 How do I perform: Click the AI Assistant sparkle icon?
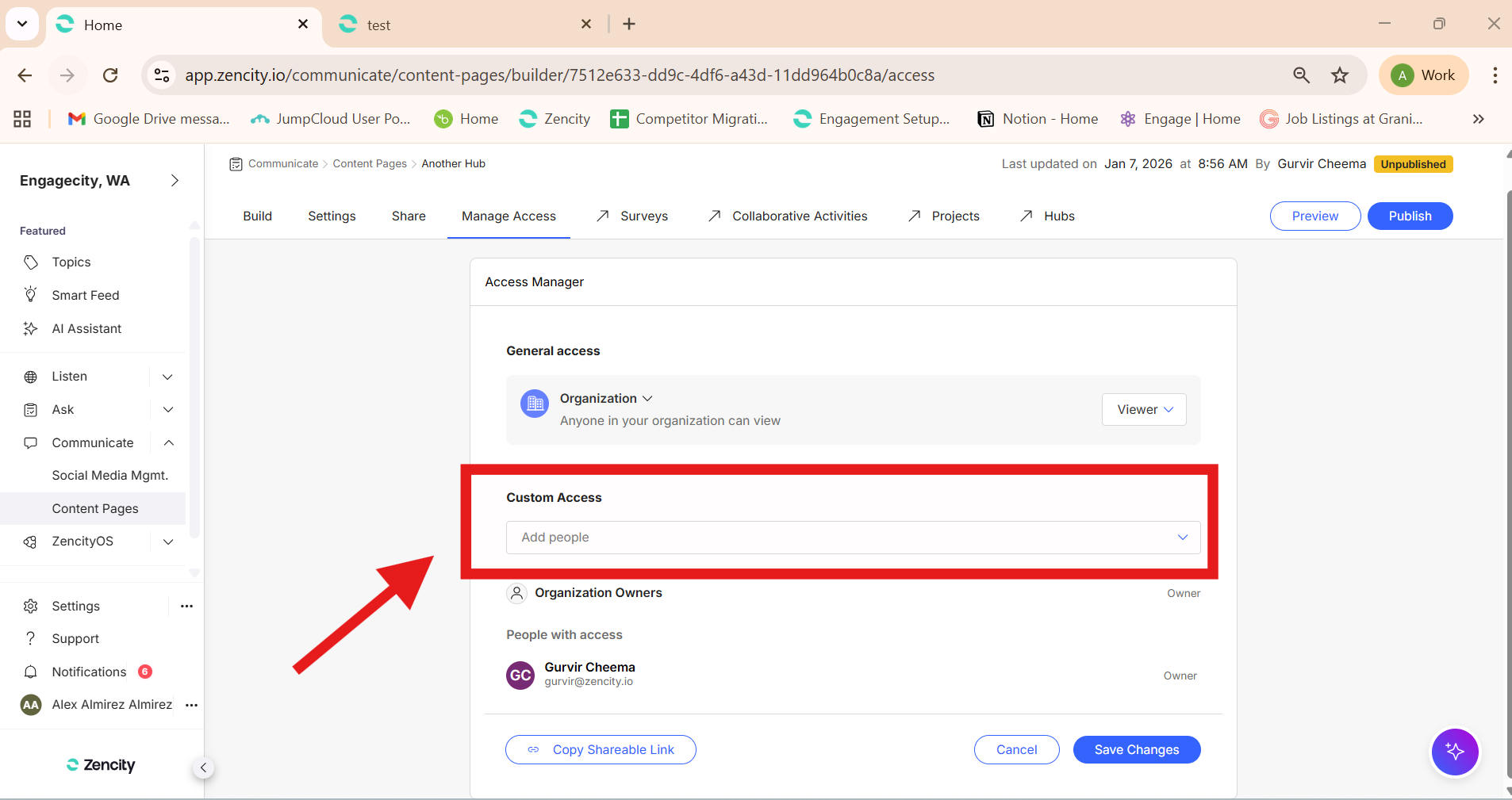point(31,328)
